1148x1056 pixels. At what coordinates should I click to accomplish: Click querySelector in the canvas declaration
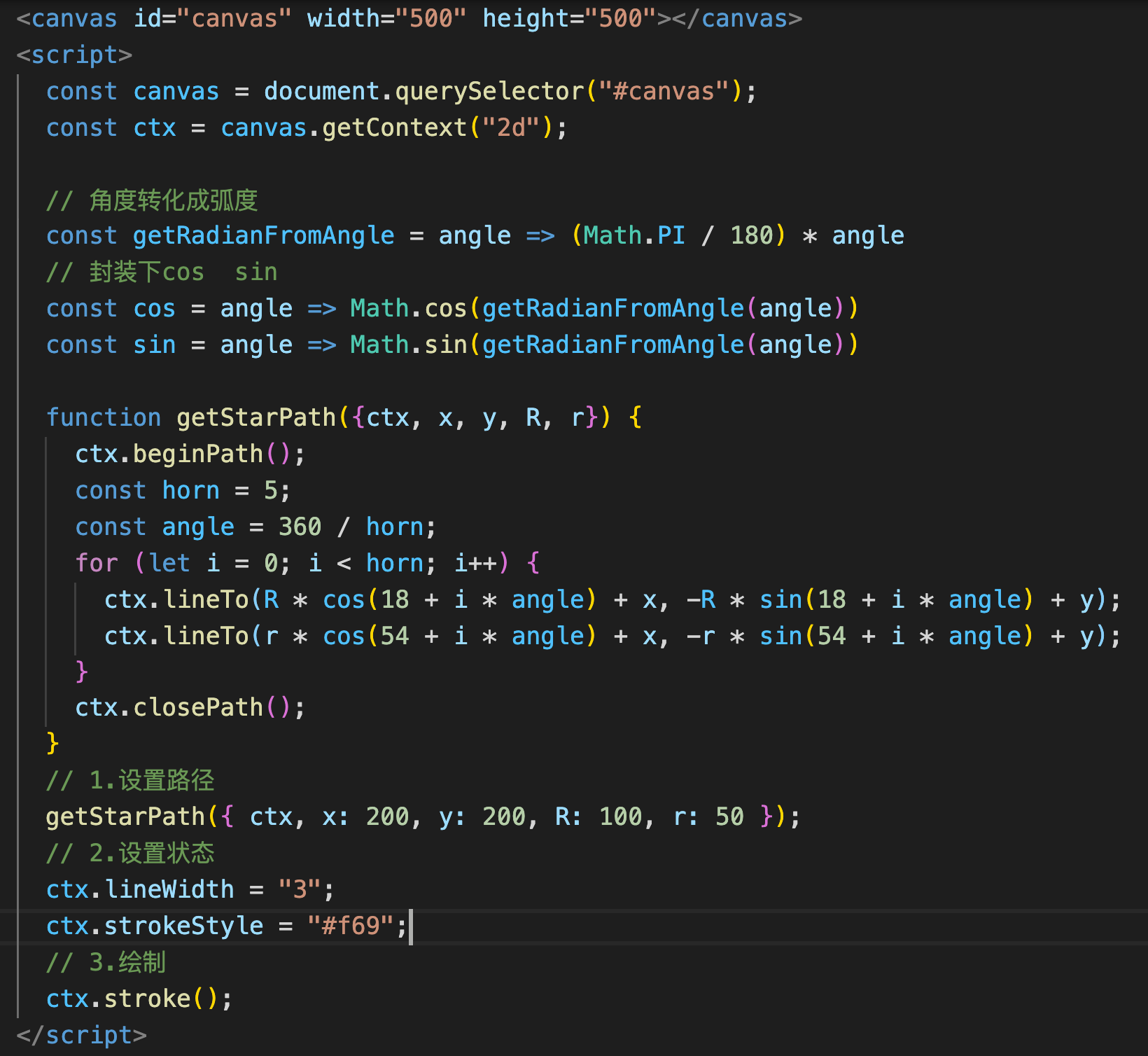click(489, 91)
